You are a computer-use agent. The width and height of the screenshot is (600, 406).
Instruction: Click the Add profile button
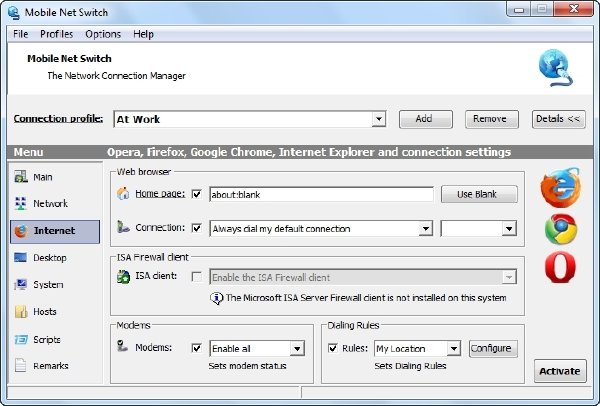pos(426,119)
